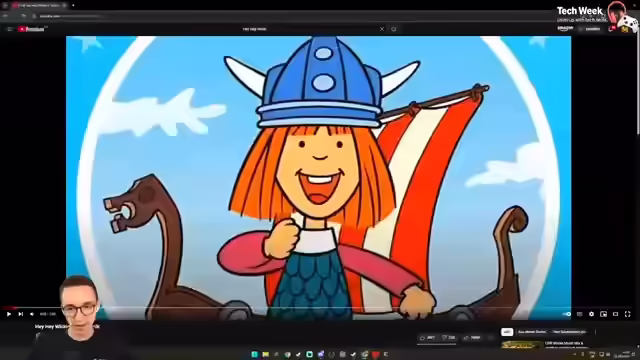Screen dimensions: 640x360
Task: Reload the page in the browser
Action: (x=24, y=16)
